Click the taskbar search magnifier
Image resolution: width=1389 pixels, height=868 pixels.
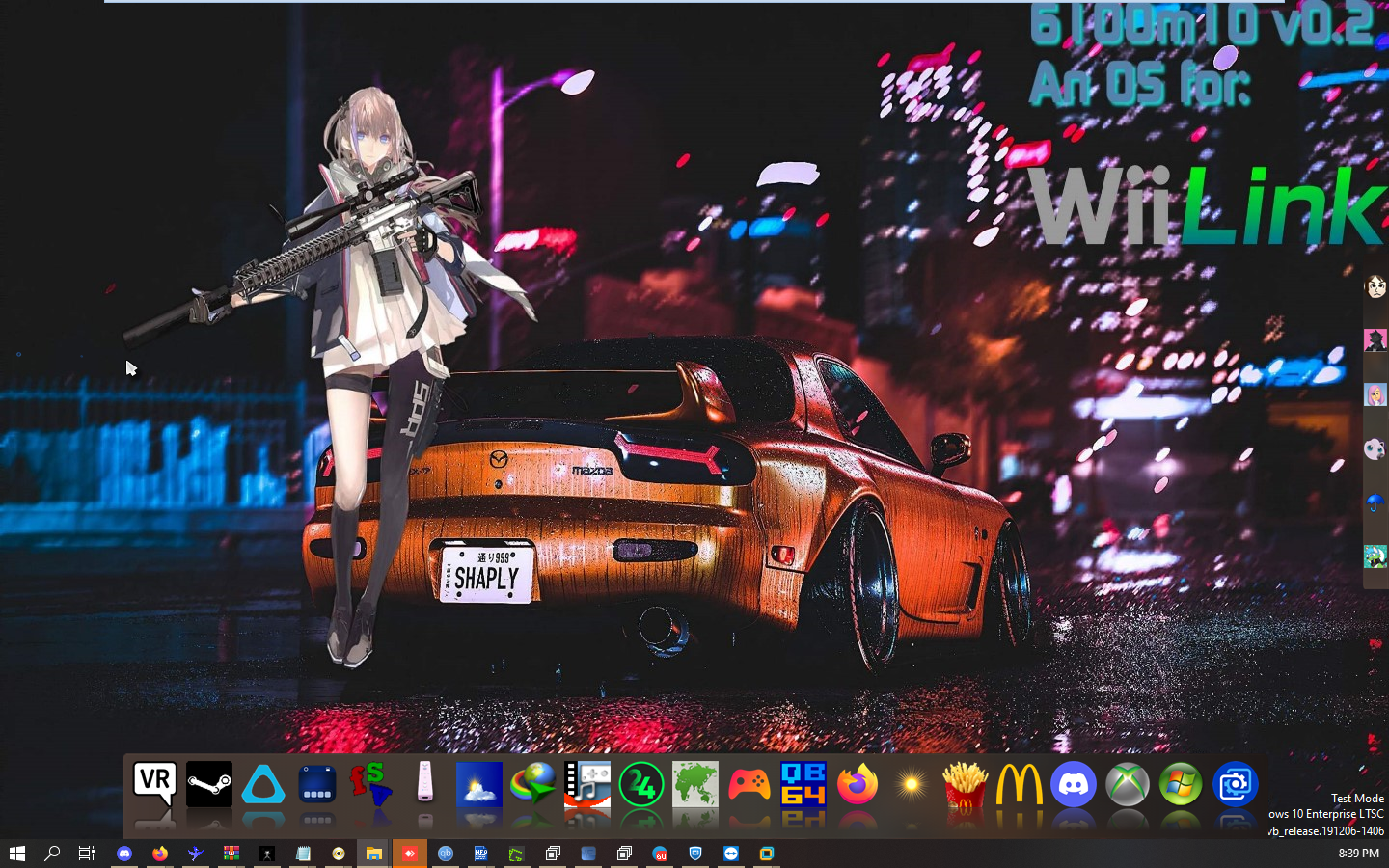pos(52,854)
